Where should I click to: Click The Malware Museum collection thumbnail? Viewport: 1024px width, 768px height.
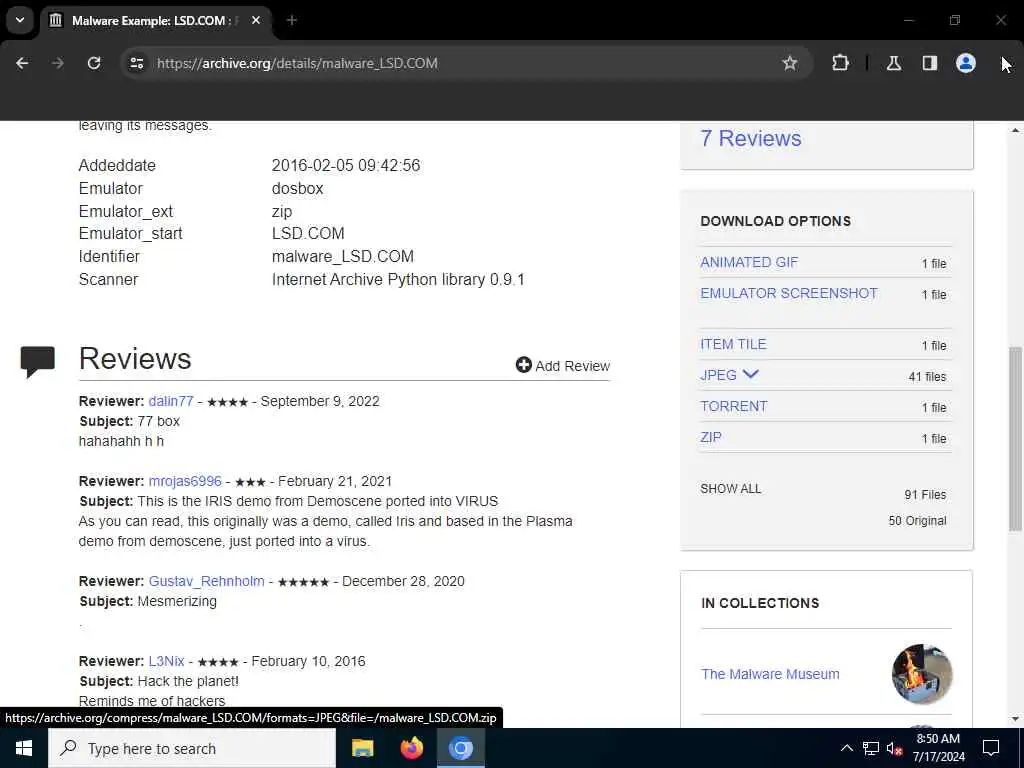point(921,674)
